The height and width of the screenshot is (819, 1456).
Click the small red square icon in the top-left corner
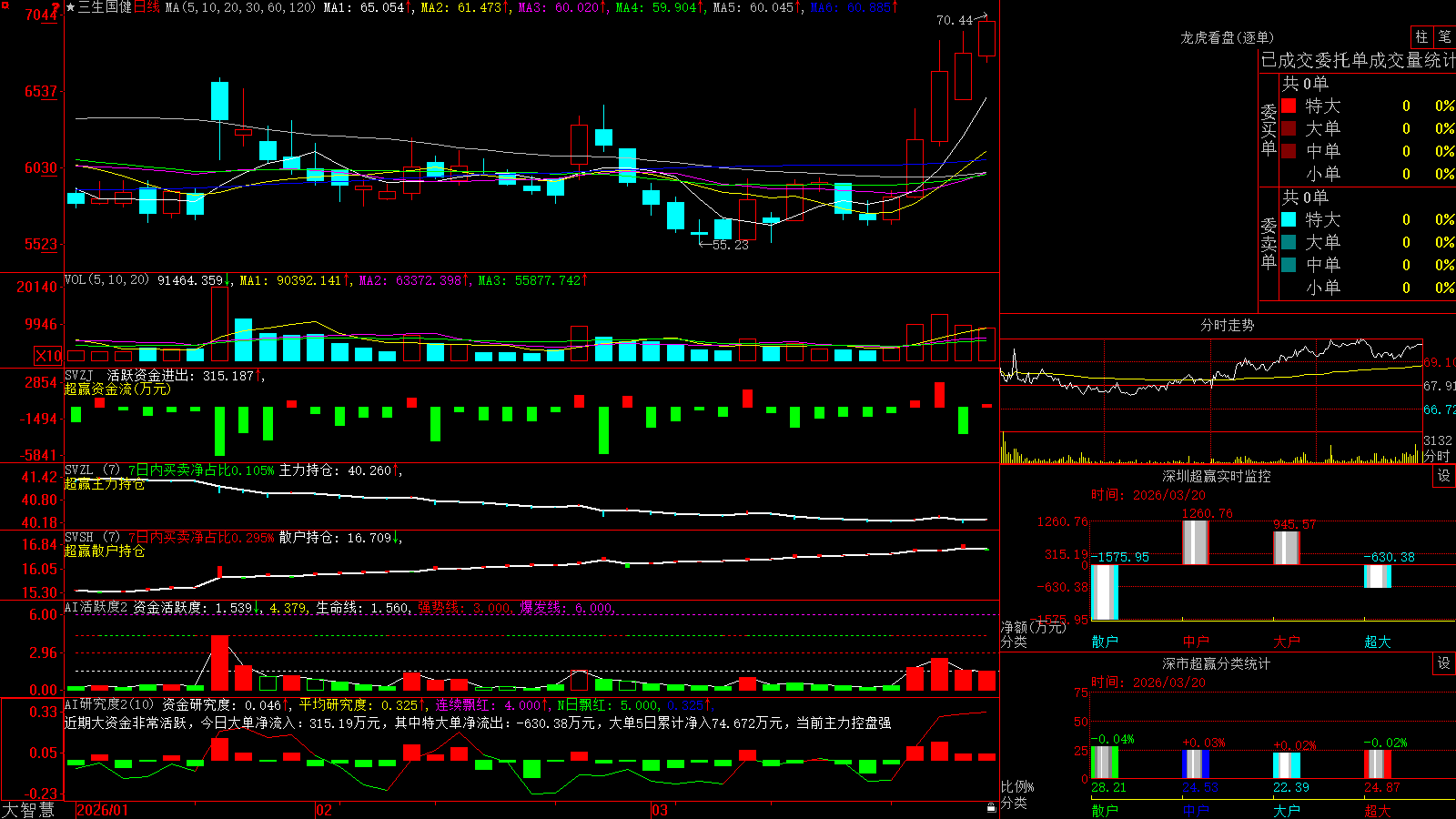(x=4, y=4)
